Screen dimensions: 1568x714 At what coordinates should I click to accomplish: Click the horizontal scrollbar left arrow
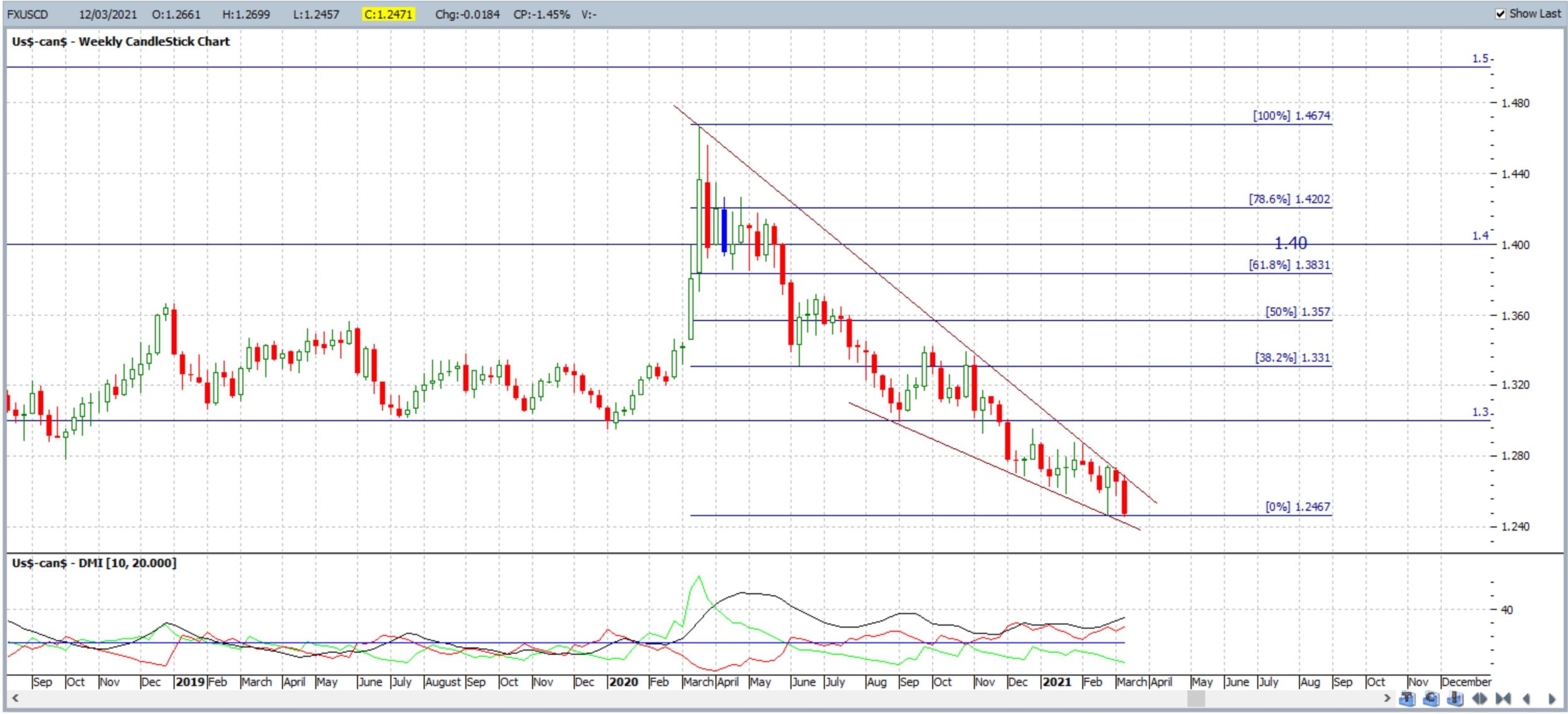15,698
